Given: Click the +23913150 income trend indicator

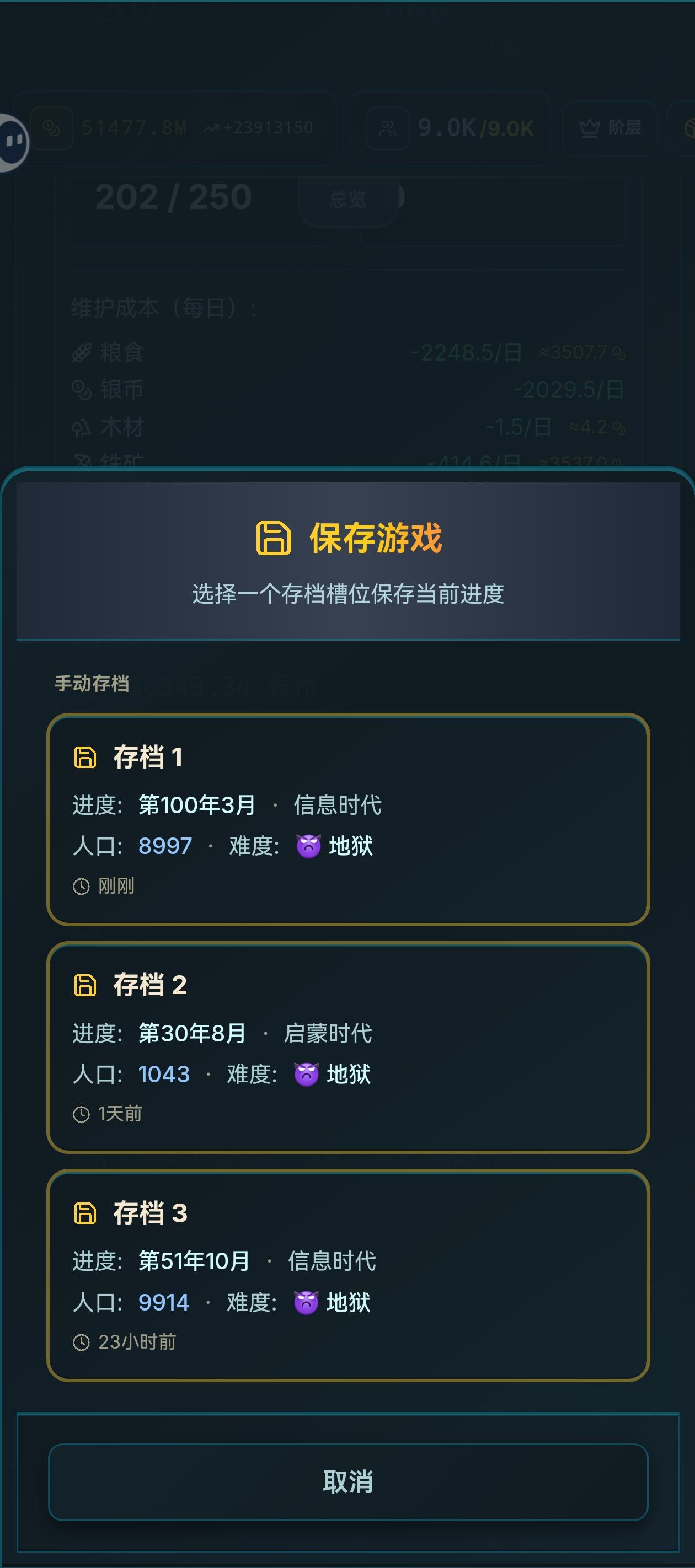Looking at the screenshot, I should tap(259, 128).
